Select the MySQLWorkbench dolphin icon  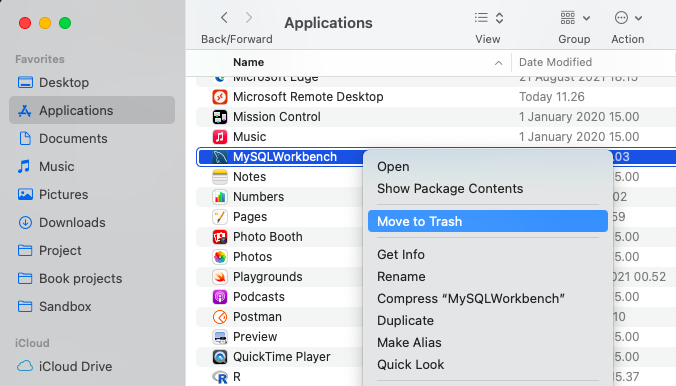click(x=220, y=157)
